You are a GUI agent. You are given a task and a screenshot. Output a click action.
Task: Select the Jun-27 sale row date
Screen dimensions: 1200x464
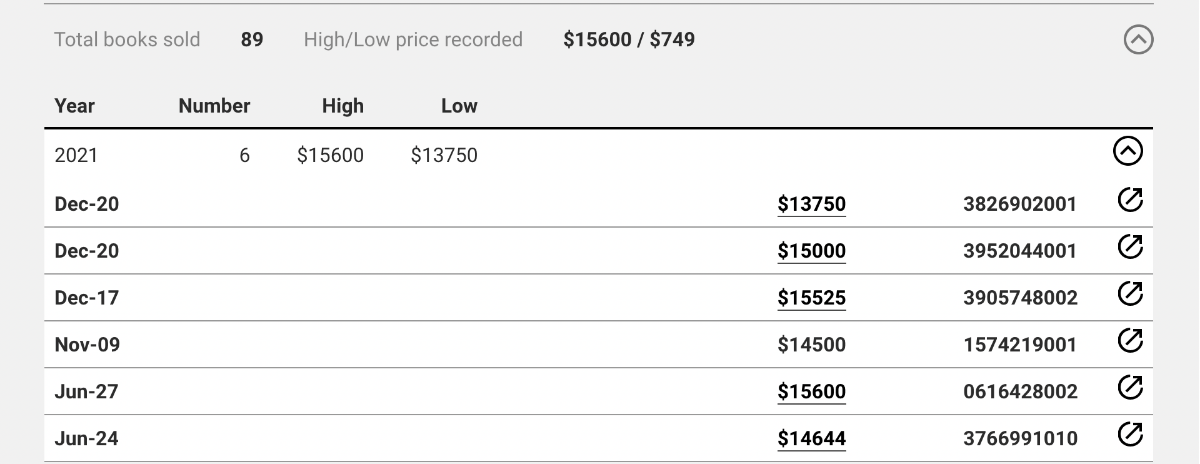(86, 392)
